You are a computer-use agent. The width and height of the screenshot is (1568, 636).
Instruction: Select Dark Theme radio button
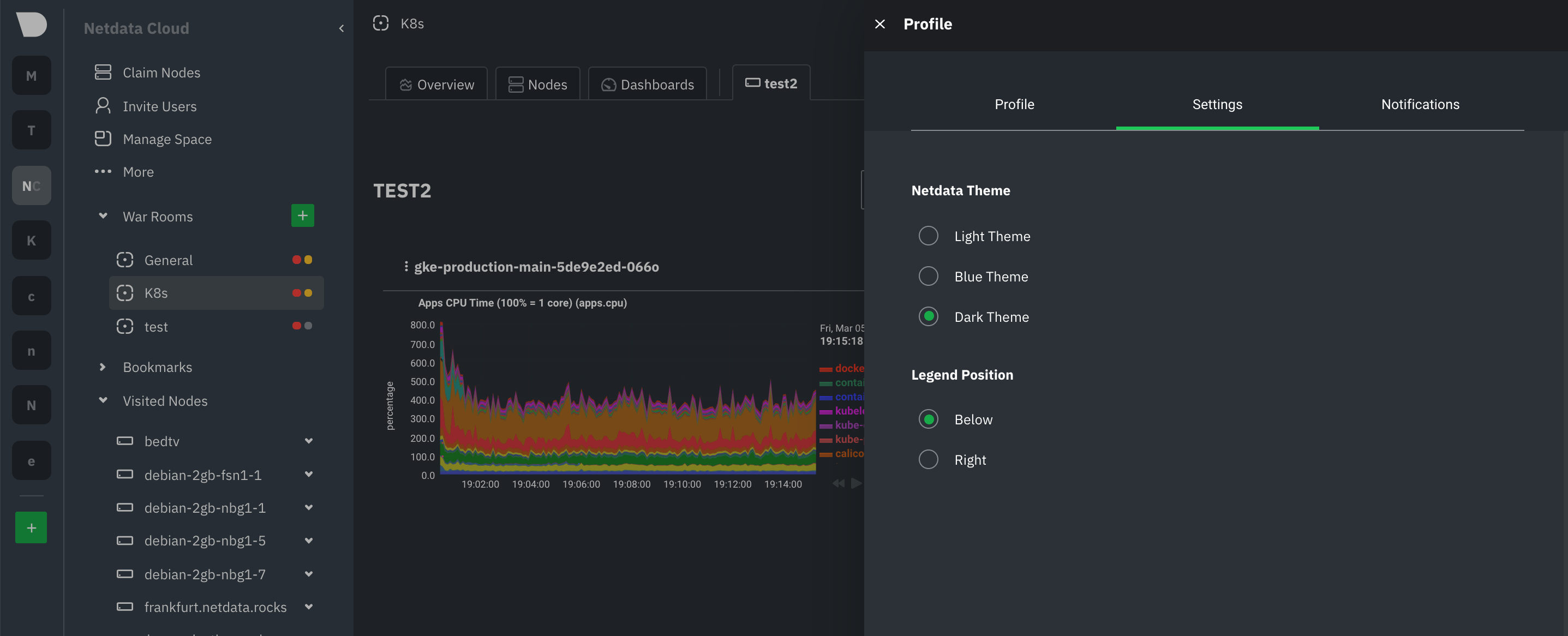pyautogui.click(x=928, y=316)
